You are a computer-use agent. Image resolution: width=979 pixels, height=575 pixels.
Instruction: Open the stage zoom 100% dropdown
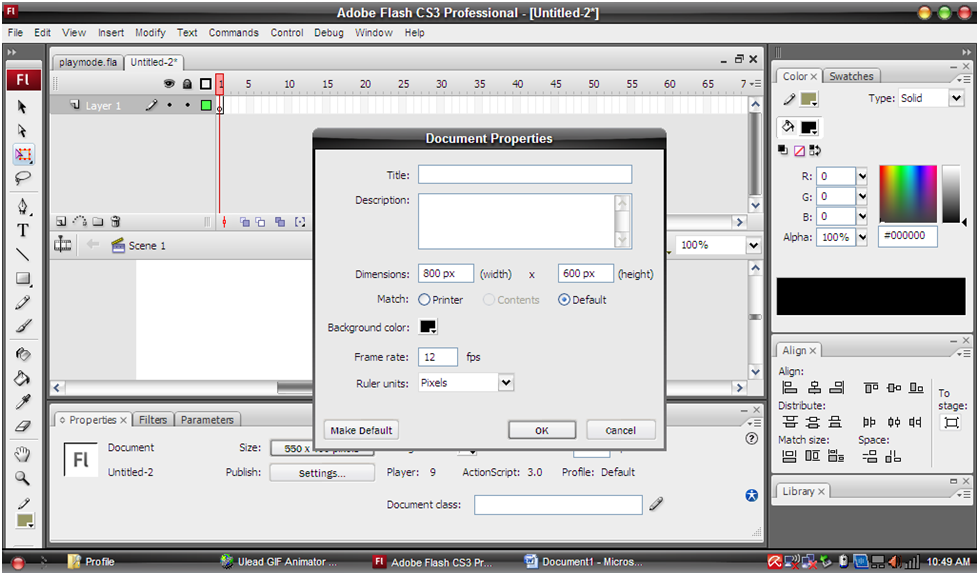pos(754,245)
